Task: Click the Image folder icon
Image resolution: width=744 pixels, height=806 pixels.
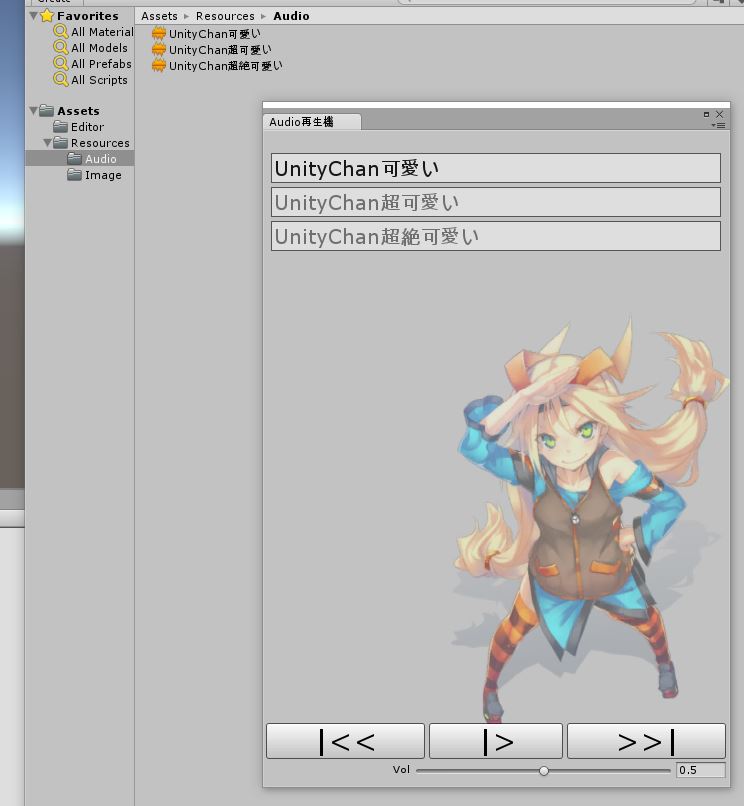Action: pyautogui.click(x=74, y=175)
